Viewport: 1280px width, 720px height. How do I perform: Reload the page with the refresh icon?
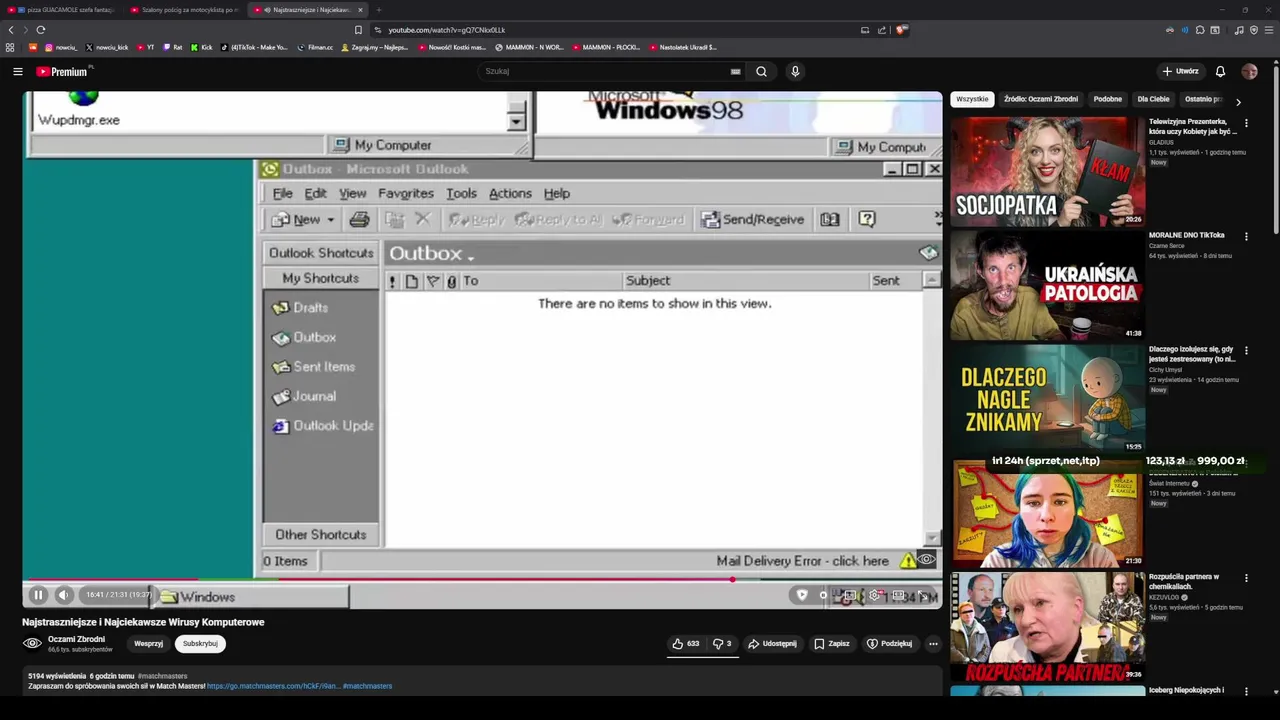tap(40, 30)
